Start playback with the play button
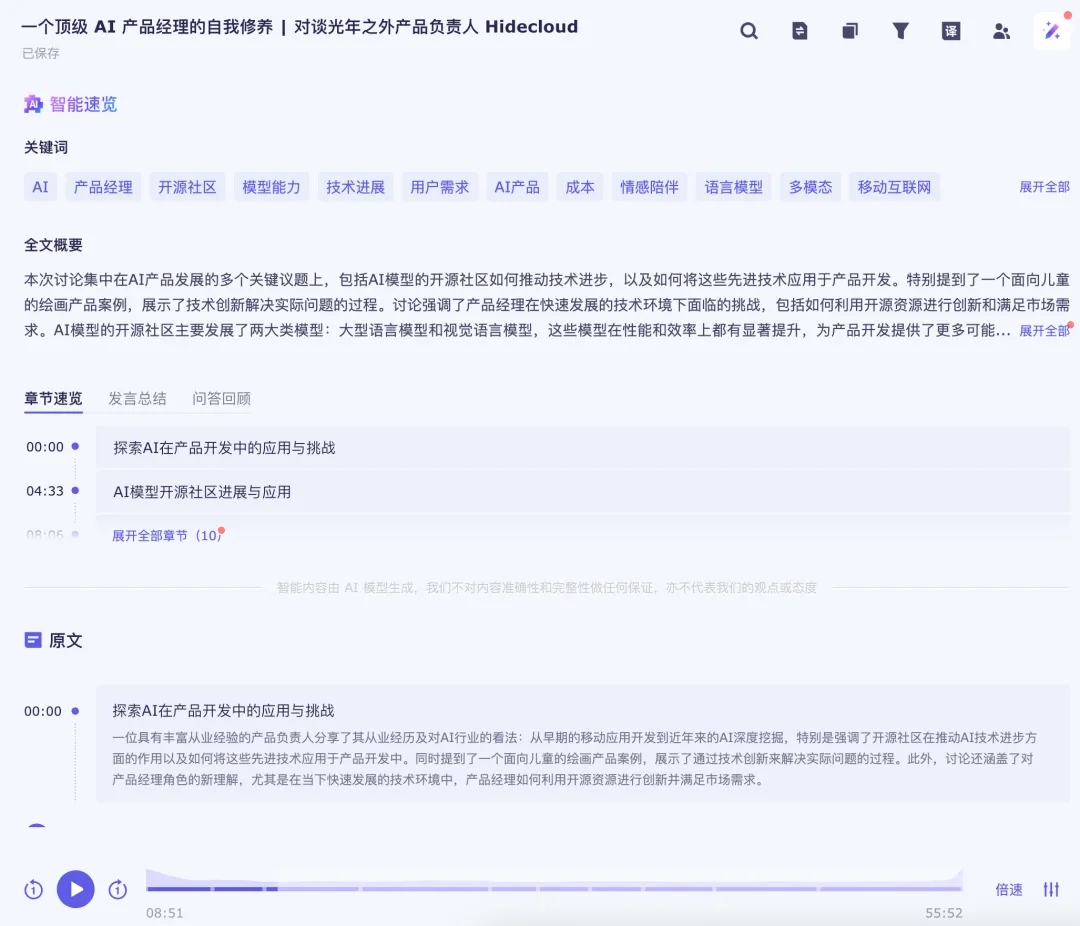The image size is (1080, 926). coord(76,889)
